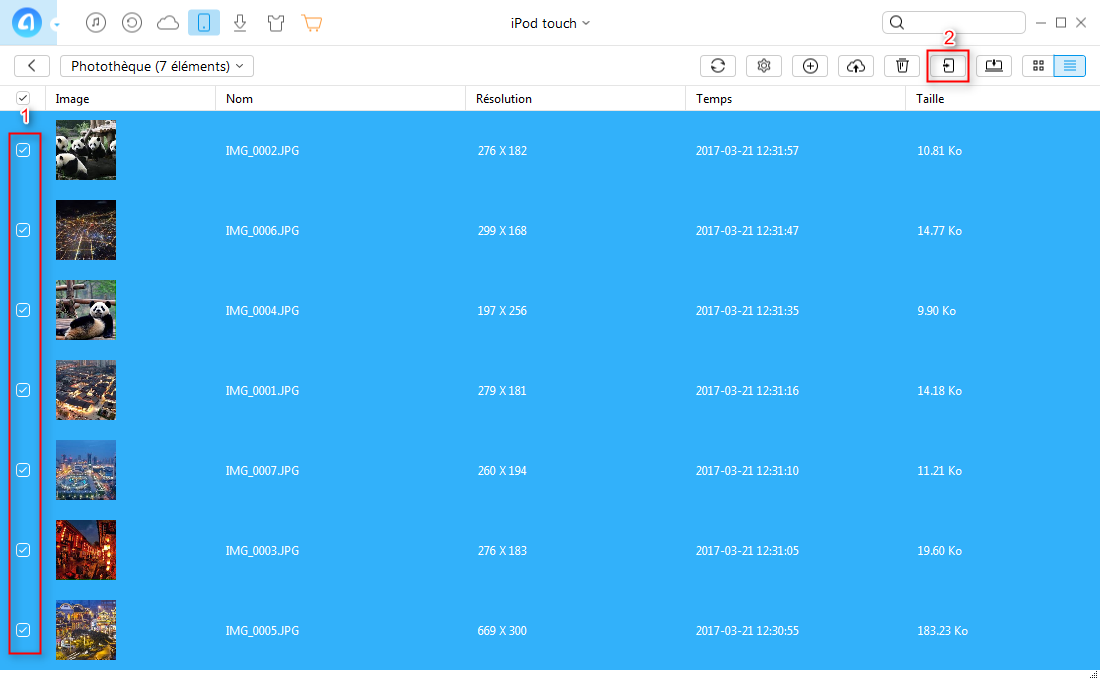Open the backup history clock icon
Screen dimensions: 1100x681
(132, 23)
